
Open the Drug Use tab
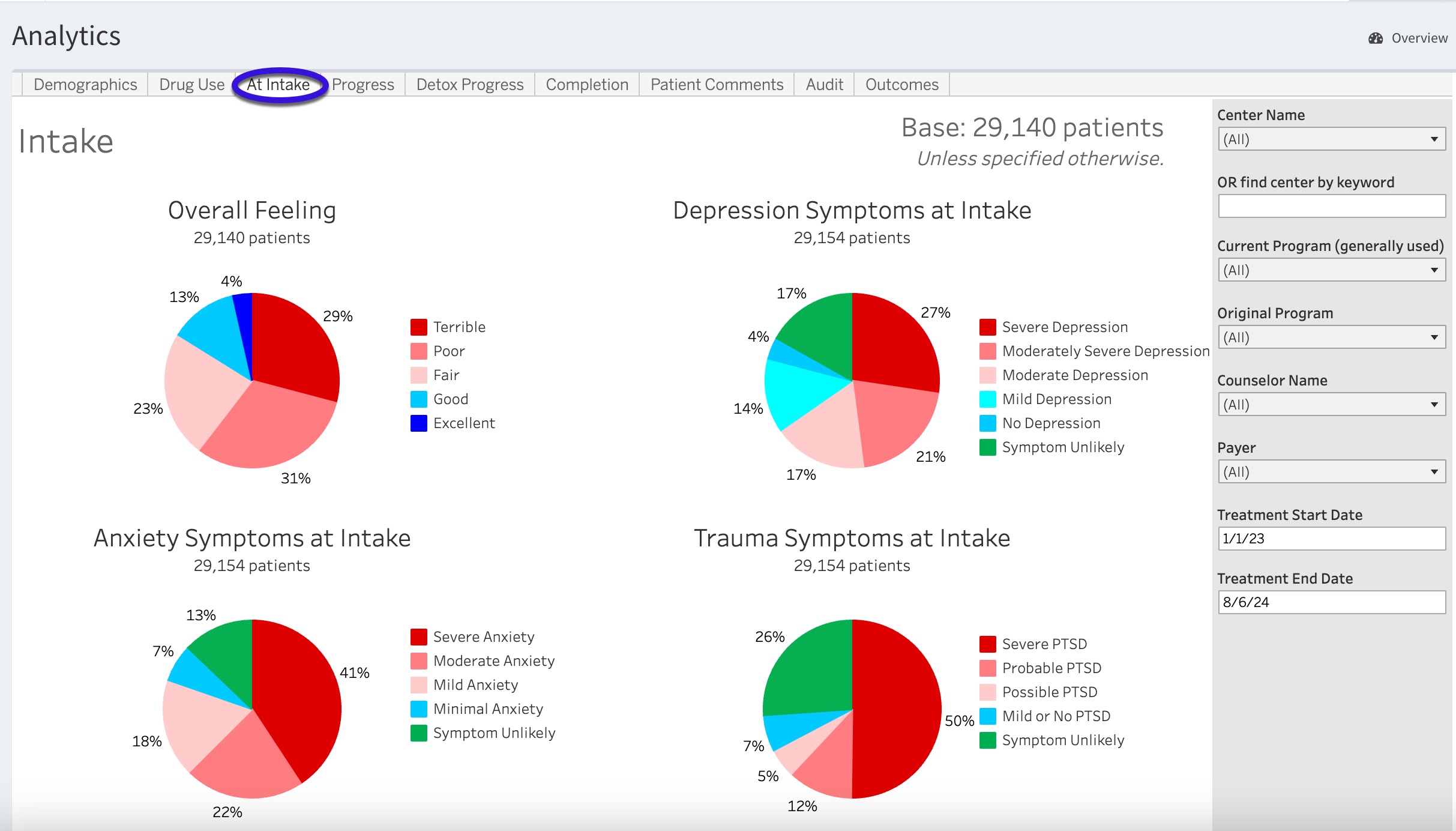pyautogui.click(x=191, y=85)
